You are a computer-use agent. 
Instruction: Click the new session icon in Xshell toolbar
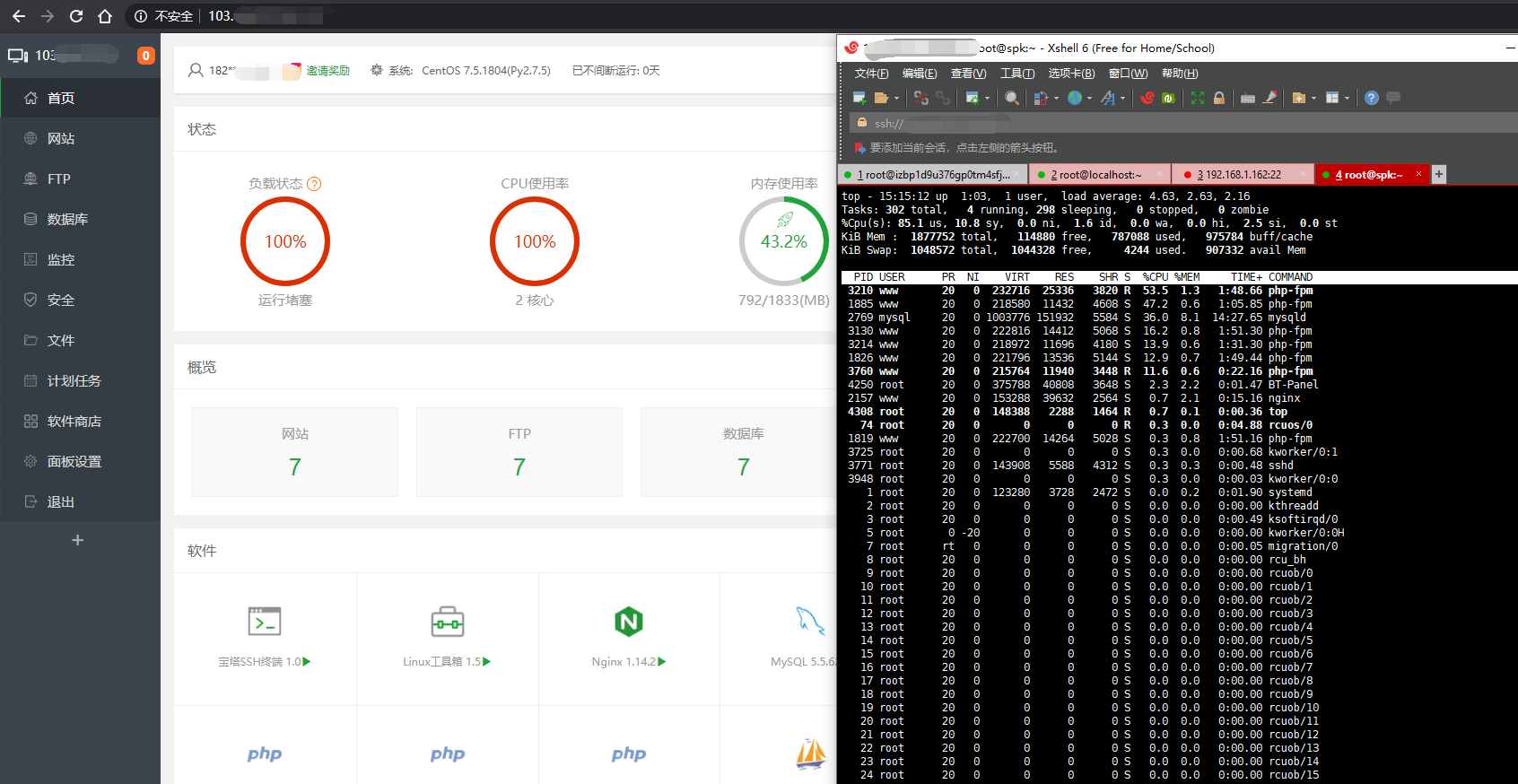point(859,98)
